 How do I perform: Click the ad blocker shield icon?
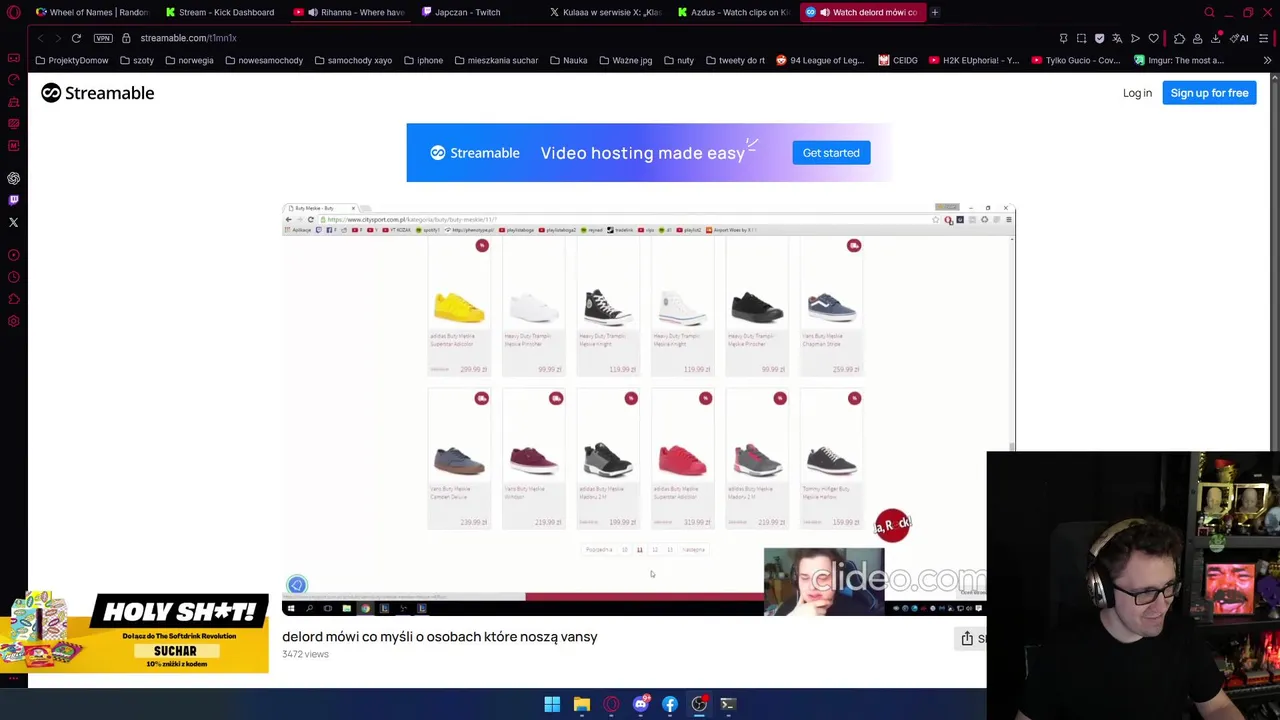click(1099, 38)
